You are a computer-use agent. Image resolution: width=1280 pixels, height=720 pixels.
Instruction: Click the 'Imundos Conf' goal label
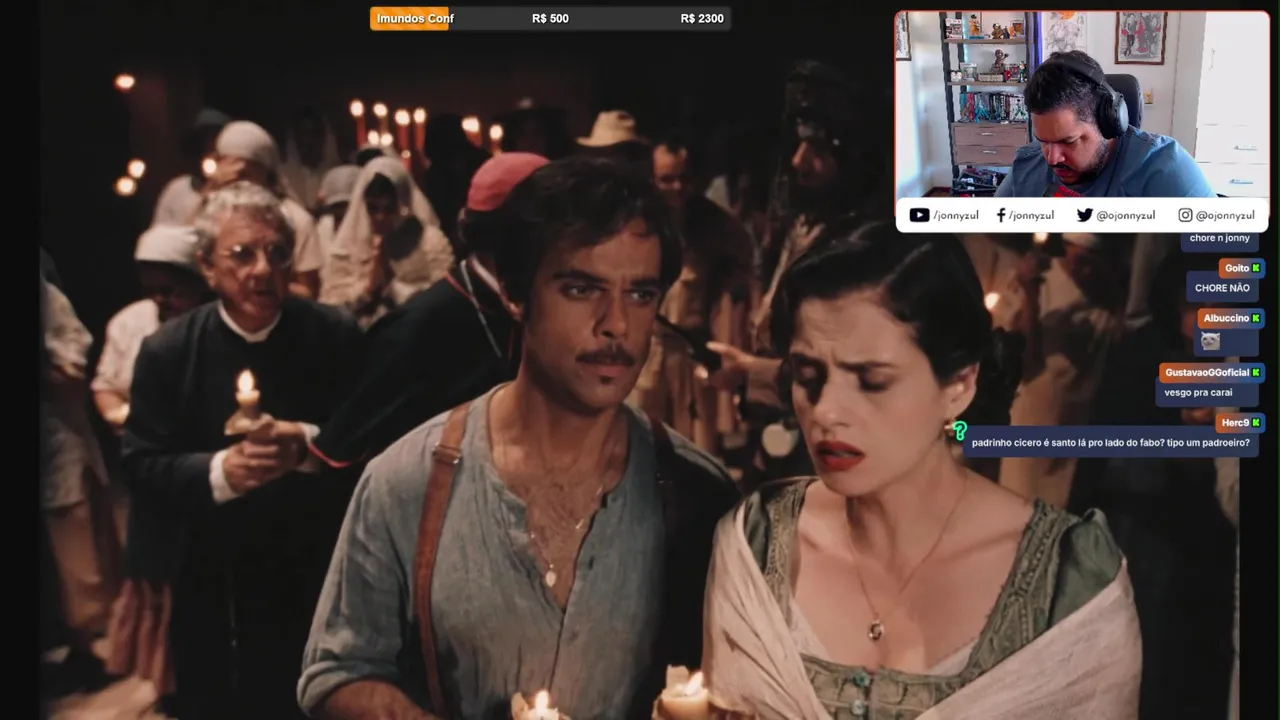415,18
